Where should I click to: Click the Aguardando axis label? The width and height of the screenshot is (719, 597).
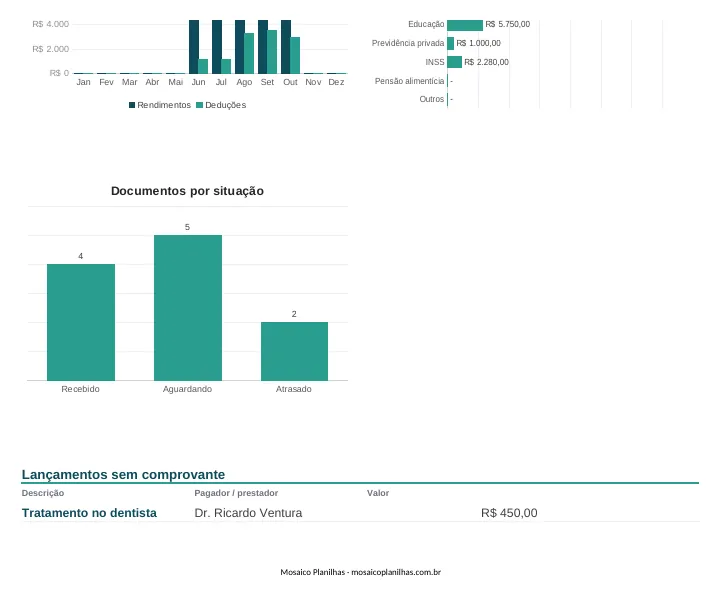(x=187, y=389)
